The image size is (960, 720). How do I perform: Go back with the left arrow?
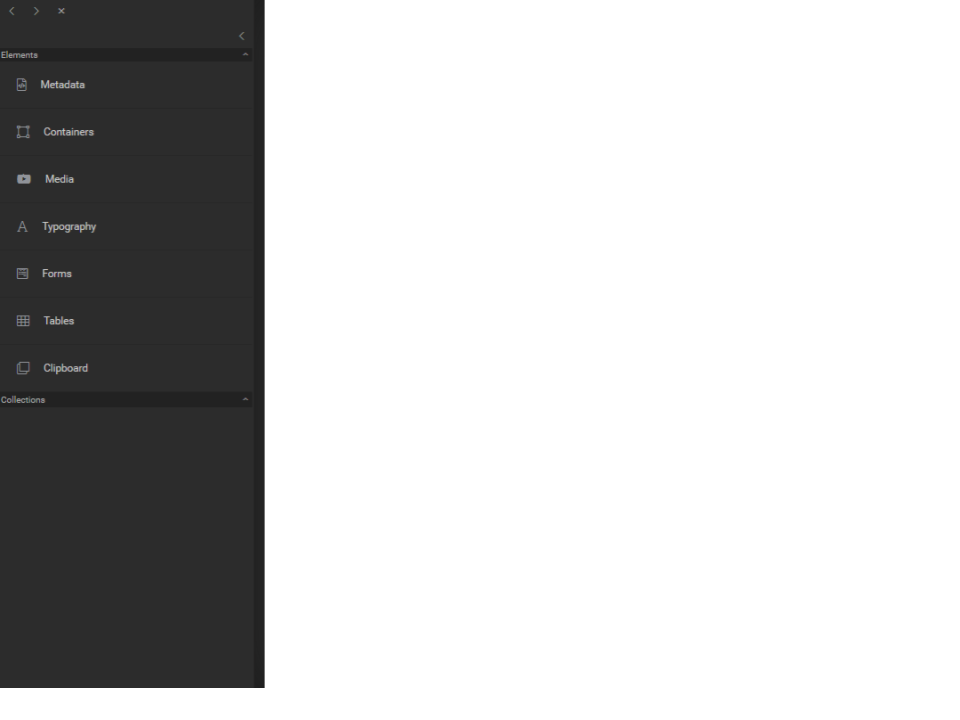point(12,11)
